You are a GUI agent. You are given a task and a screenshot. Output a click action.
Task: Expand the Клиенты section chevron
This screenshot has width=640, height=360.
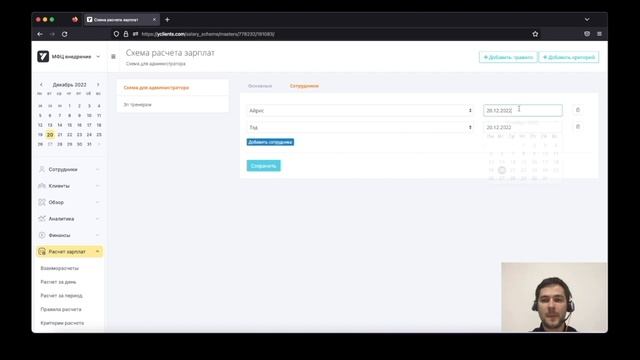(98, 186)
